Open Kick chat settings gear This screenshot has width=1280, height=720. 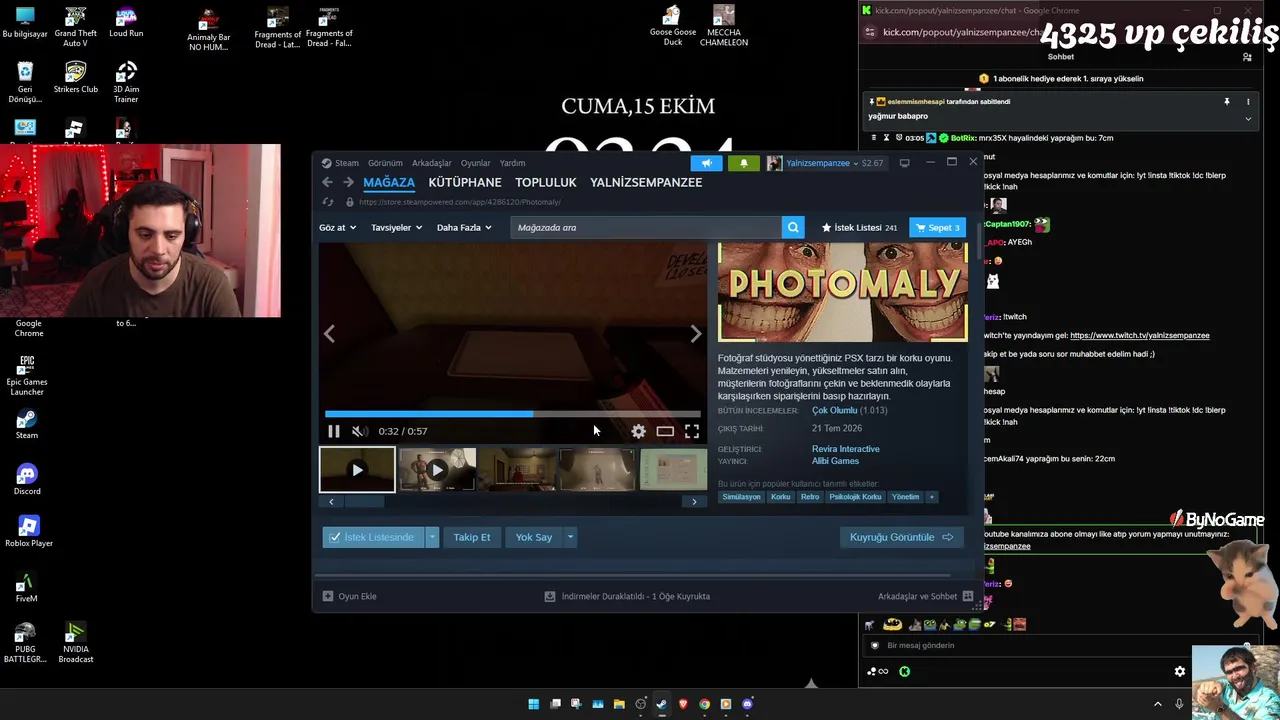point(1180,672)
